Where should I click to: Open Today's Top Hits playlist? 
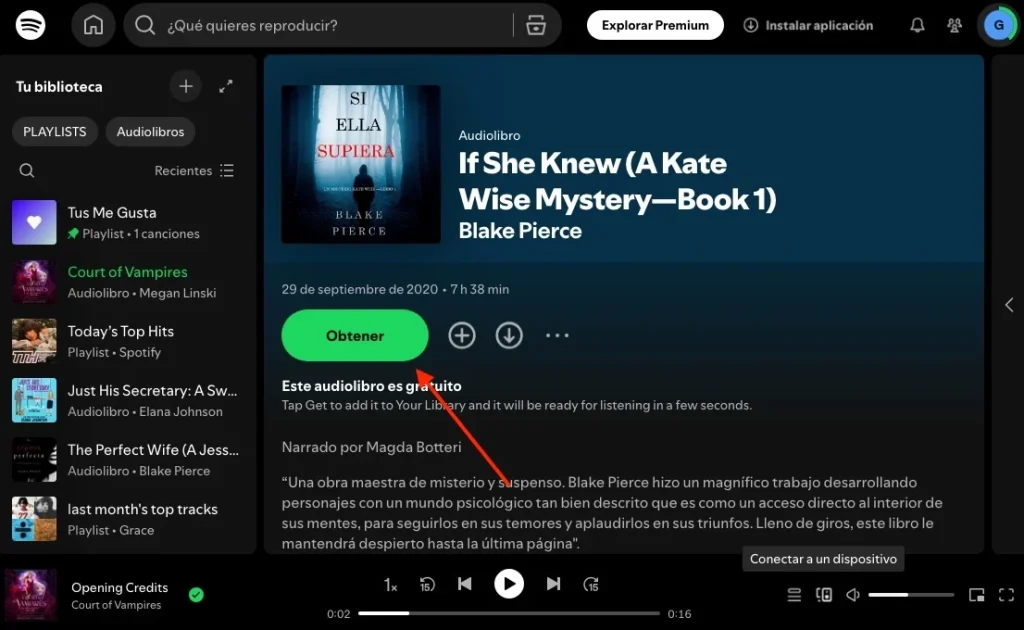[x=127, y=341]
